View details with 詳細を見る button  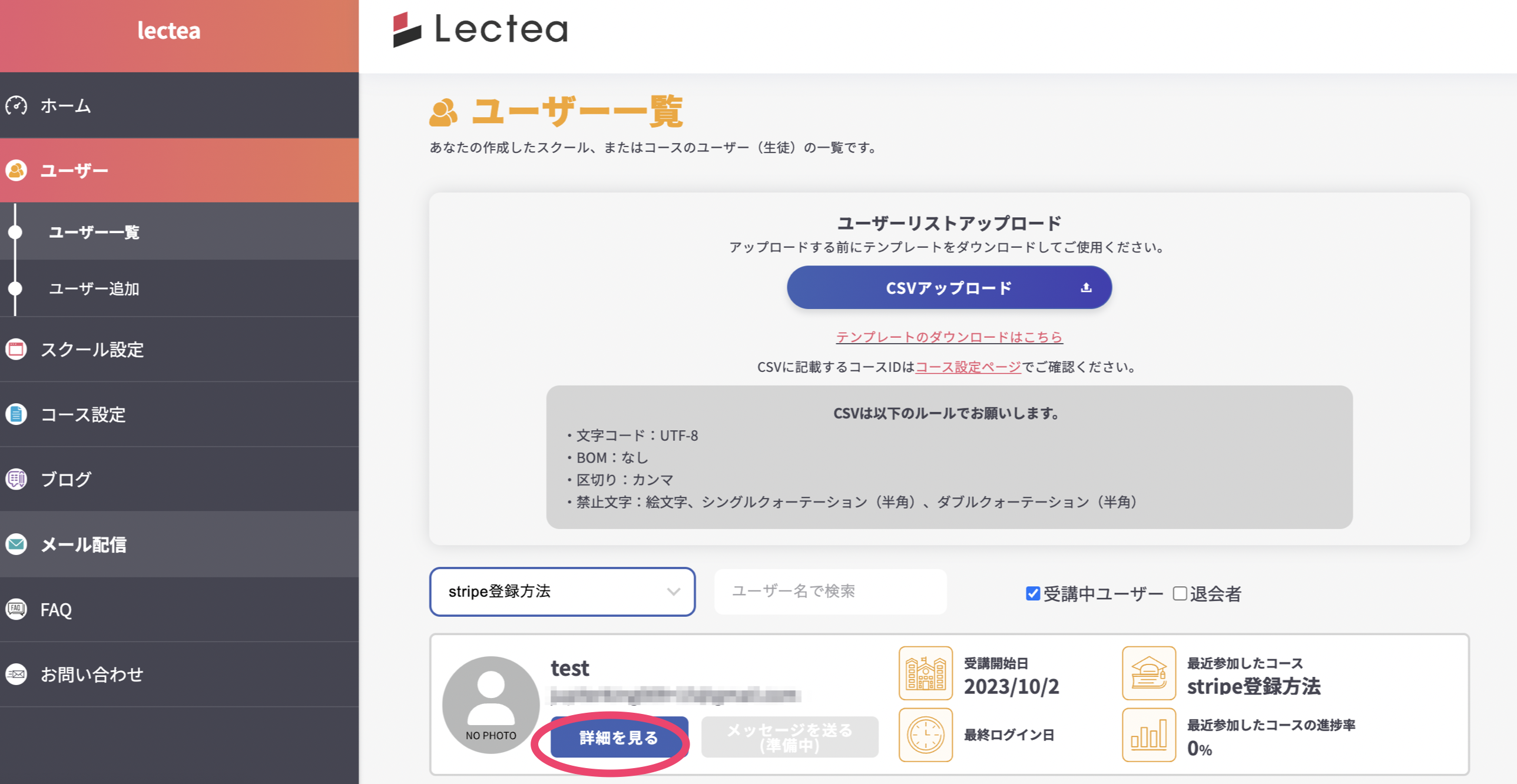pyautogui.click(x=618, y=738)
